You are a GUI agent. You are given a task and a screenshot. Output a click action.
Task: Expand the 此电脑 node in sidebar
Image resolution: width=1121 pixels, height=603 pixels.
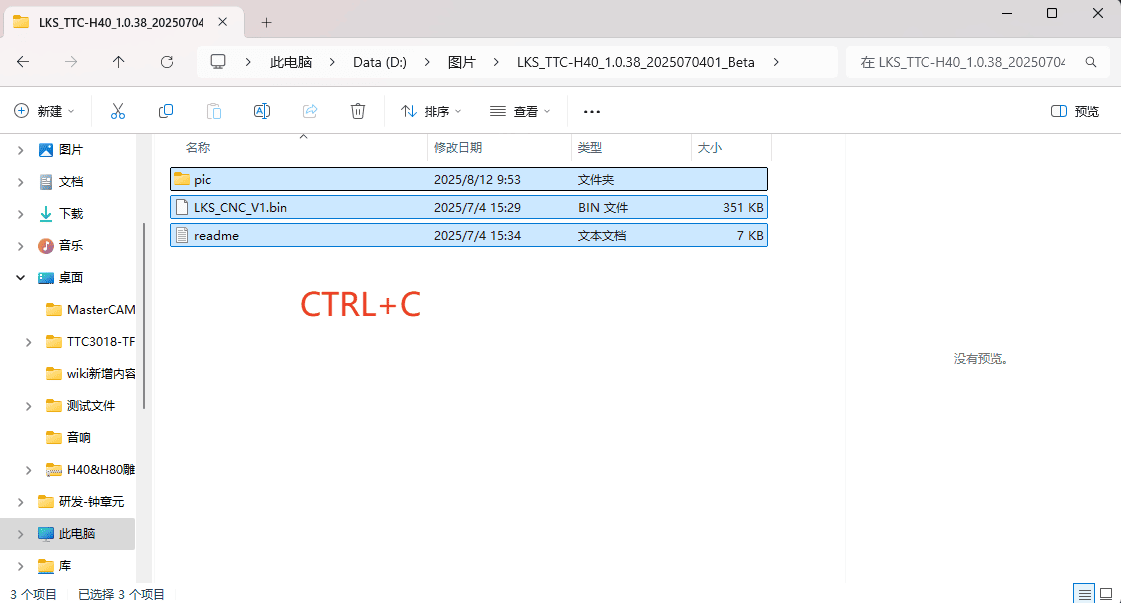21,534
